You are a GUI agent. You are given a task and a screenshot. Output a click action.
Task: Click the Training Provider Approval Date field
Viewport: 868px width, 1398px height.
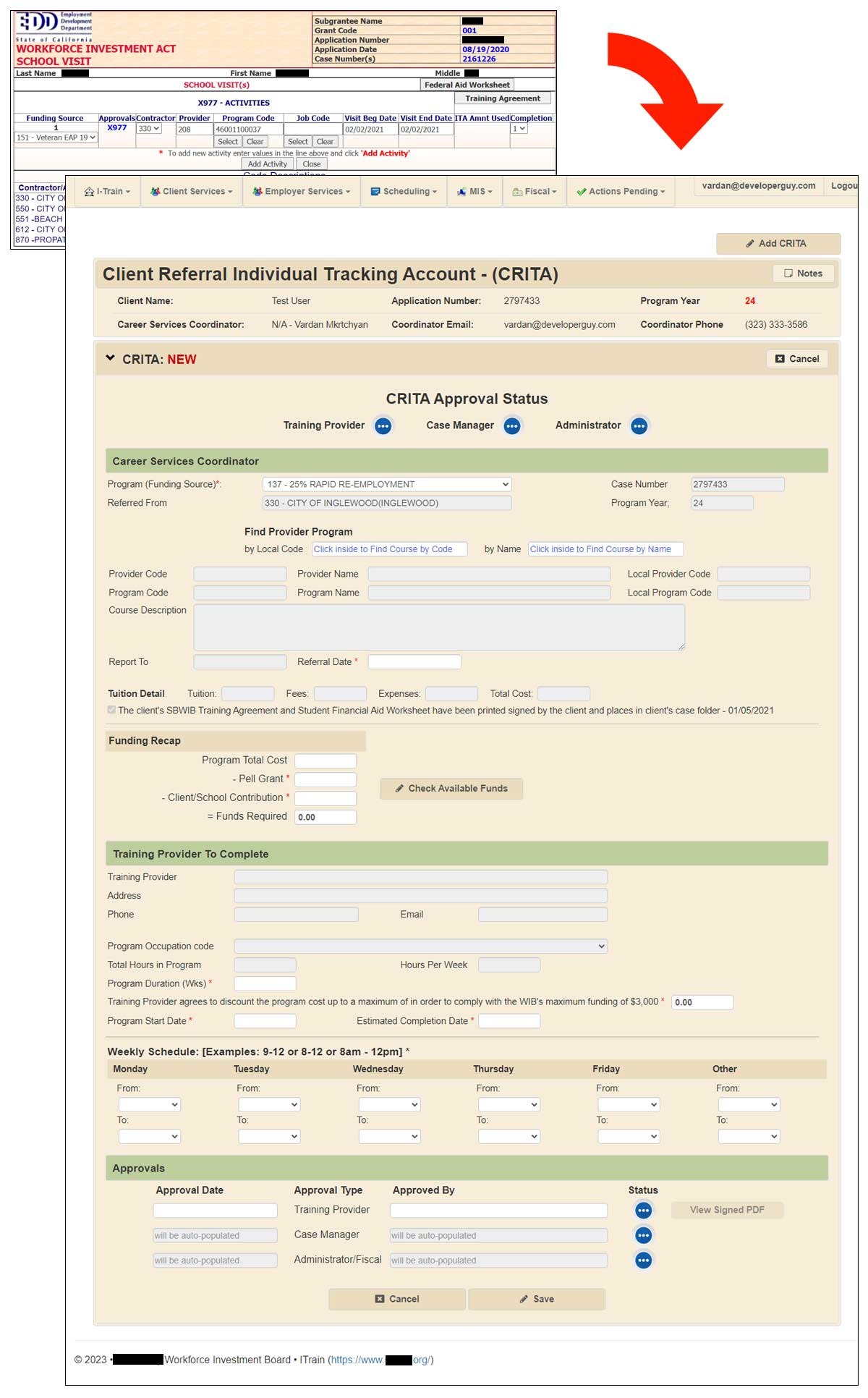[215, 1210]
